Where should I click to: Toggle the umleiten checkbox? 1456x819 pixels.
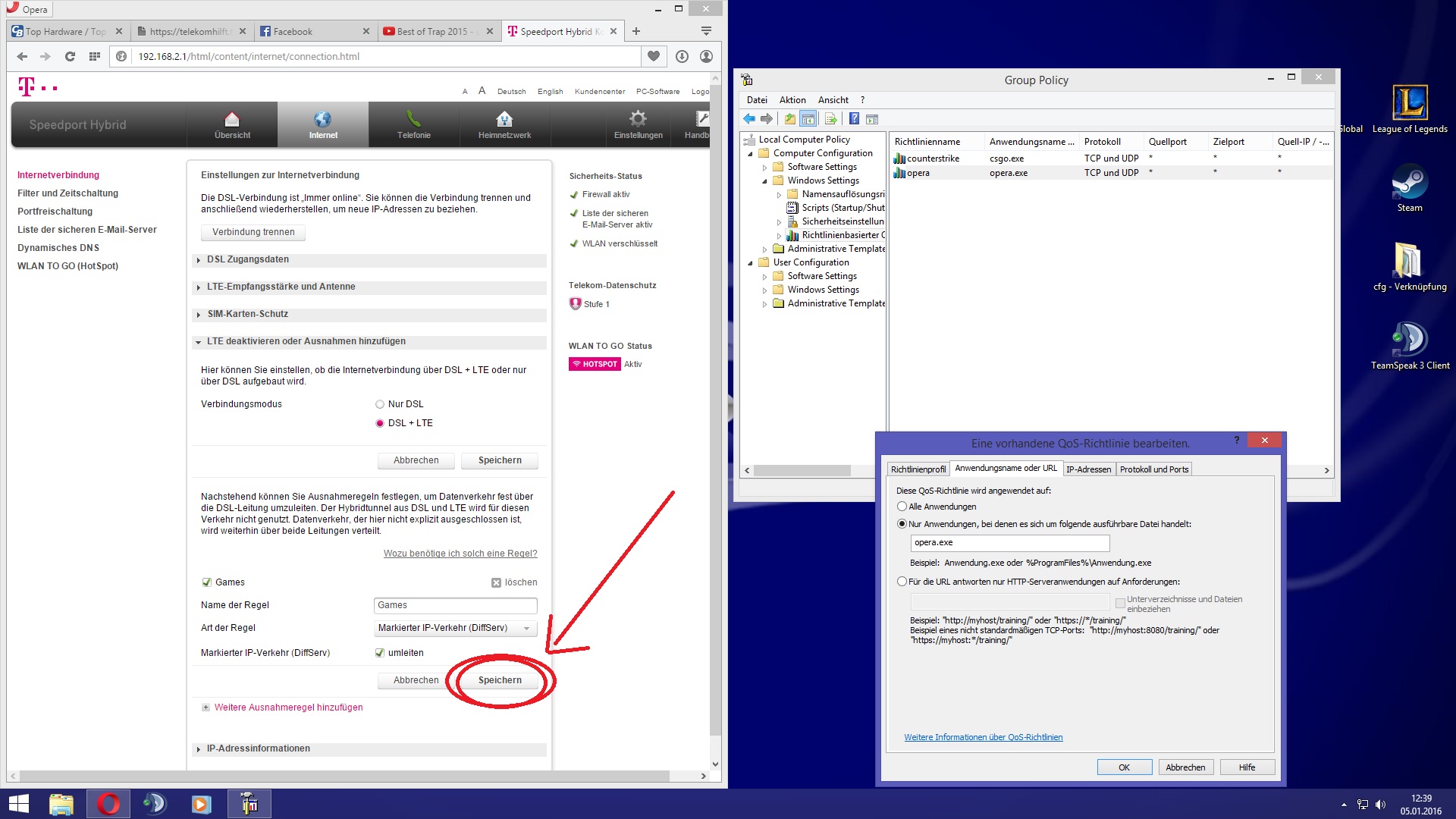[380, 653]
